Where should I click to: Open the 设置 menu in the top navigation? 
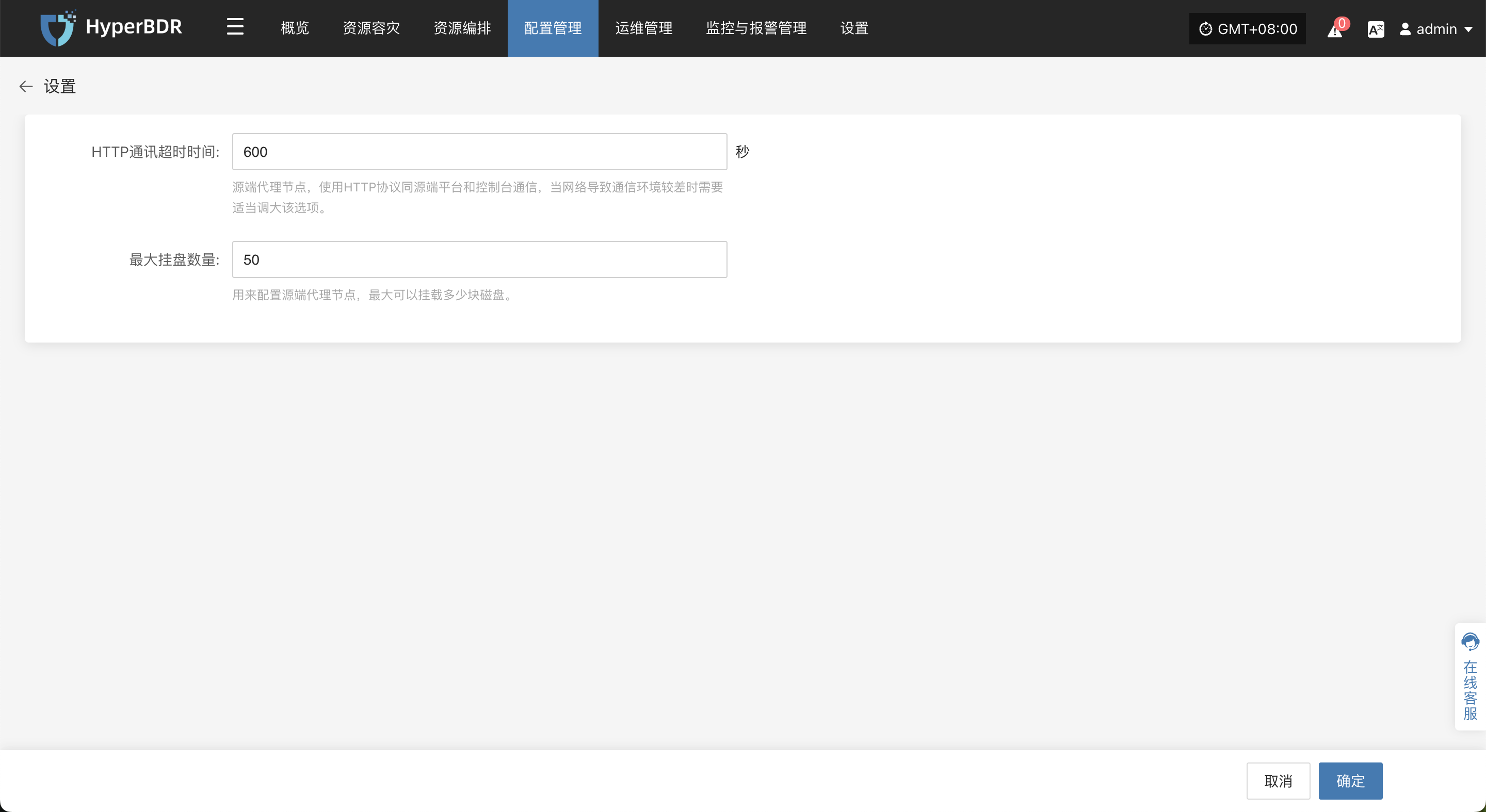pos(854,28)
